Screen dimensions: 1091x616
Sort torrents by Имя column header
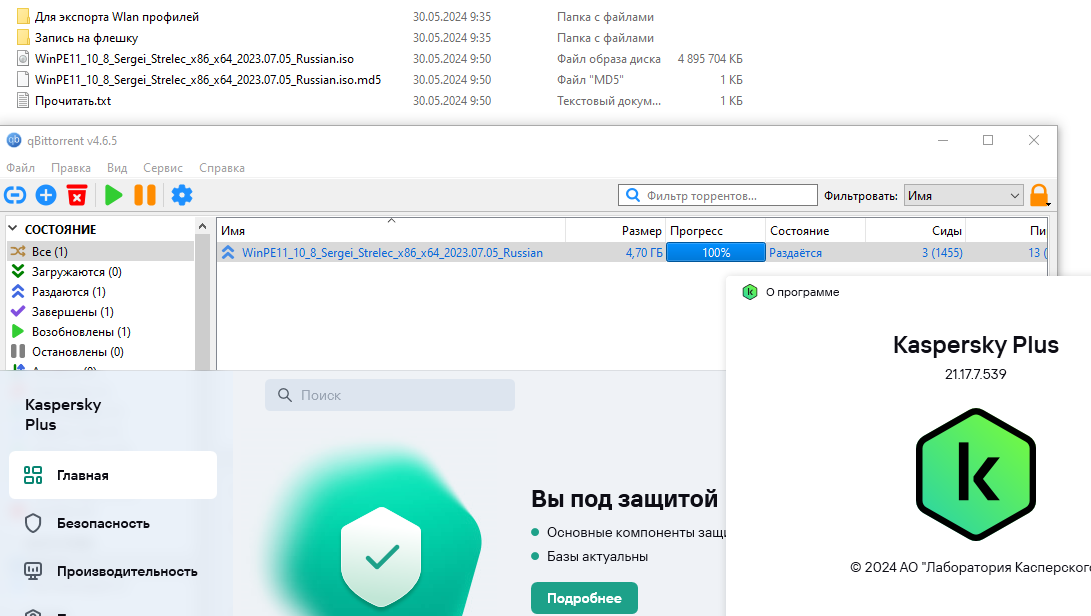(x=391, y=230)
